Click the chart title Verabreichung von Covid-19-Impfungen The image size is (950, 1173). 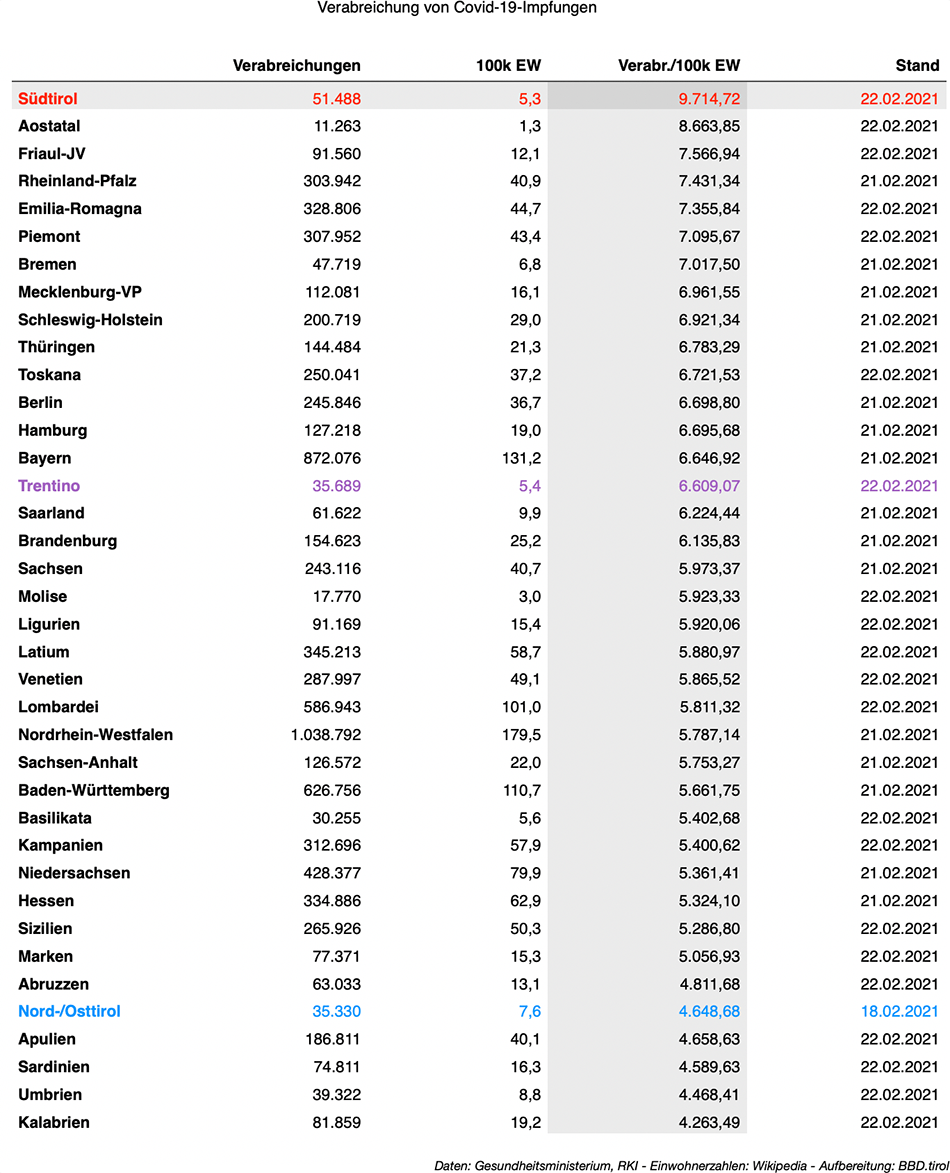pyautogui.click(x=457, y=8)
